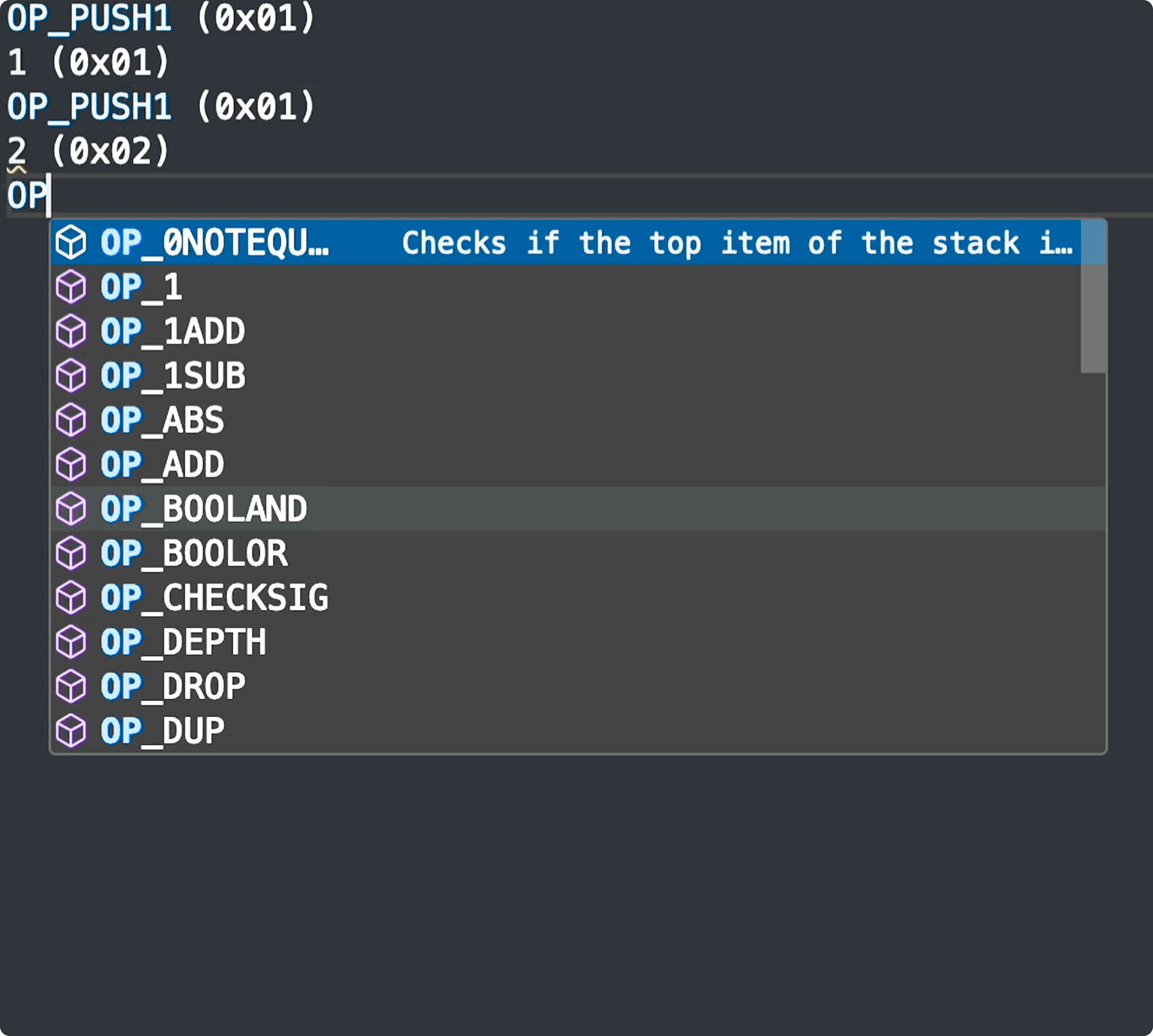Choose OP_DROP from the completion list
This screenshot has width=1153, height=1036.
click(x=173, y=686)
